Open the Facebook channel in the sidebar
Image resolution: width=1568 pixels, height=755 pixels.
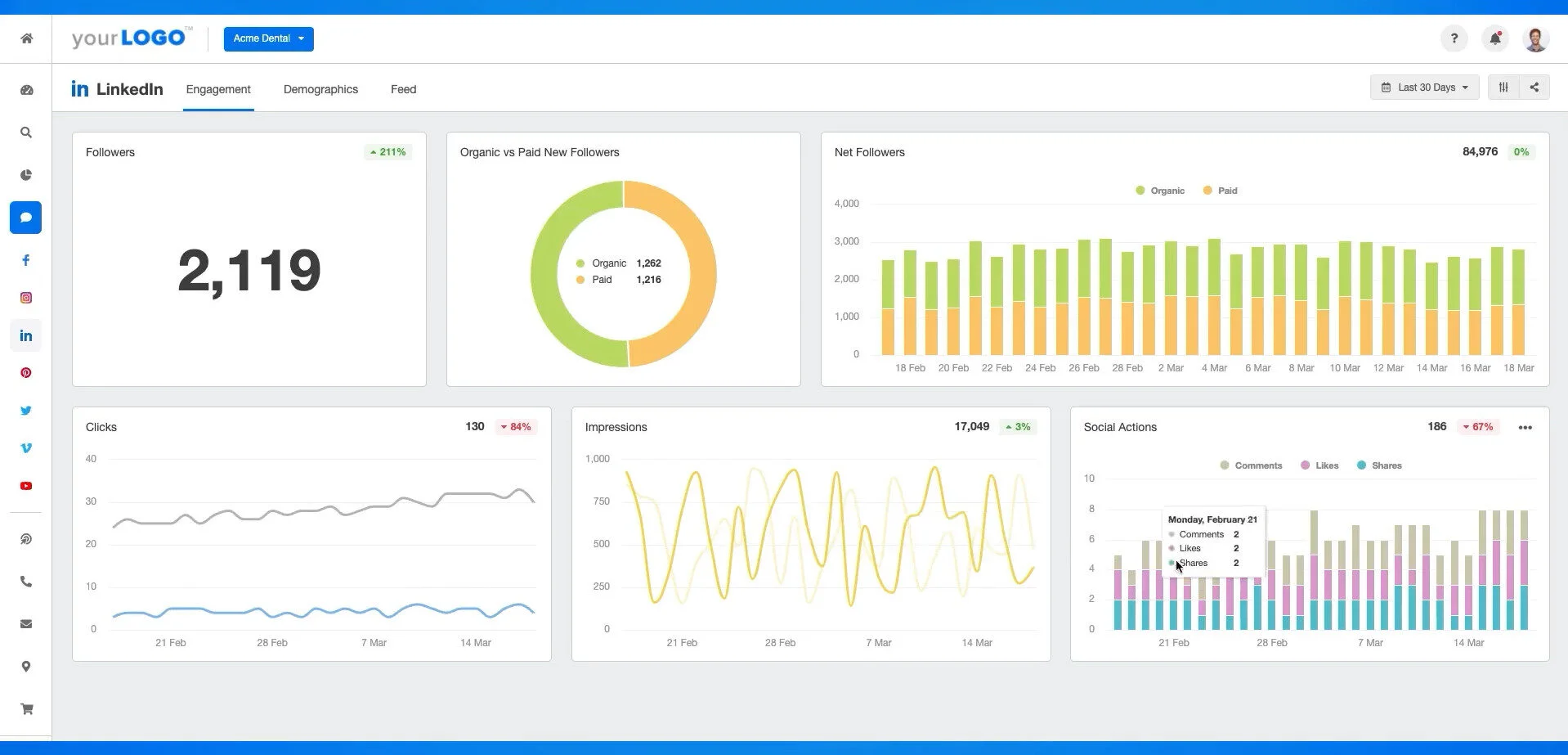[25, 259]
